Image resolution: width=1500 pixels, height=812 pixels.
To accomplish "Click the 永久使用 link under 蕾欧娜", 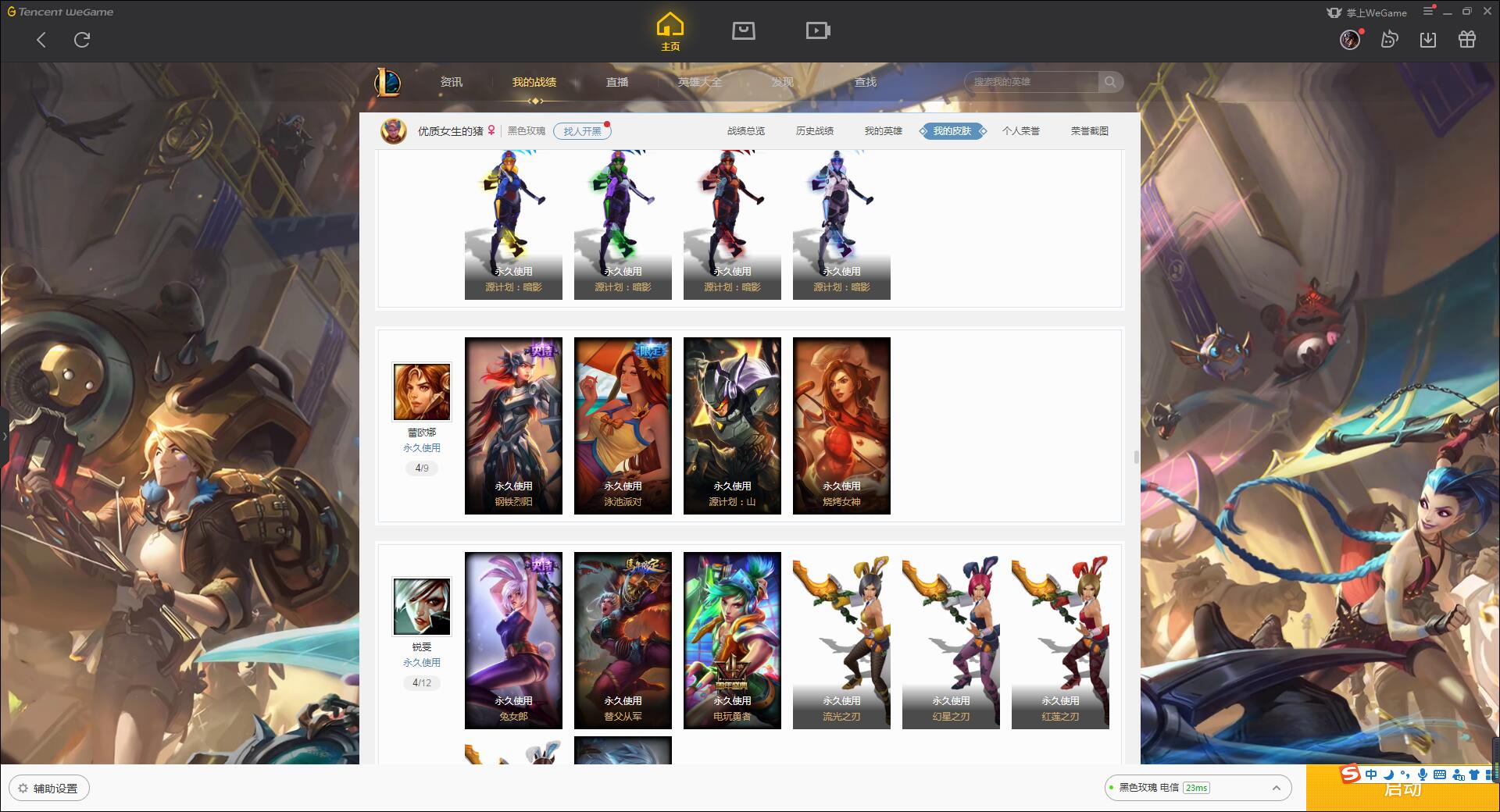I will pos(422,448).
